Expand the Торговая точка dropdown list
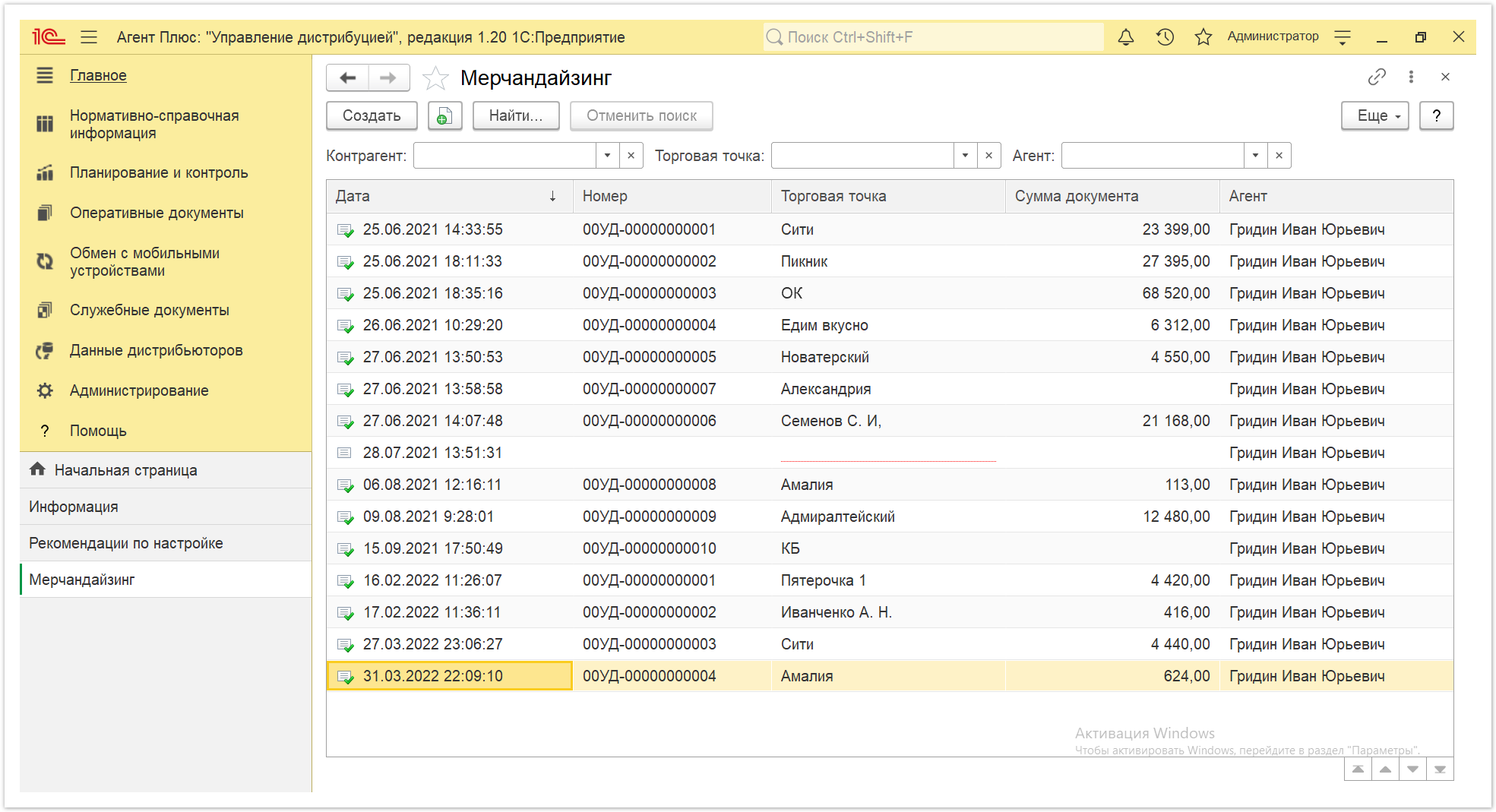 [x=965, y=156]
